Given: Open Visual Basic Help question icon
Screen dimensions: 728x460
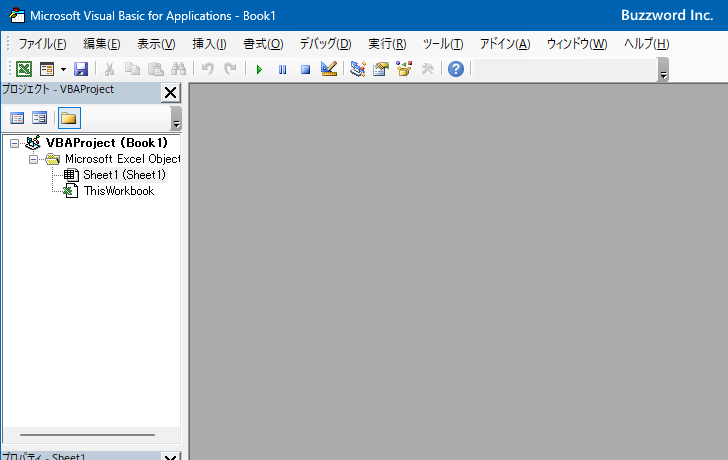Looking at the screenshot, I should pos(455,69).
